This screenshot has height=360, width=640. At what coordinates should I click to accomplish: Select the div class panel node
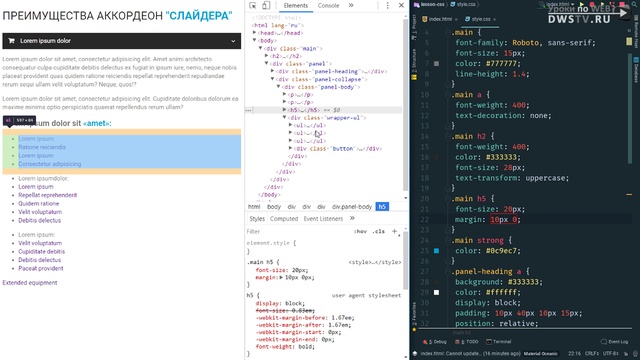pyautogui.click(x=301, y=64)
